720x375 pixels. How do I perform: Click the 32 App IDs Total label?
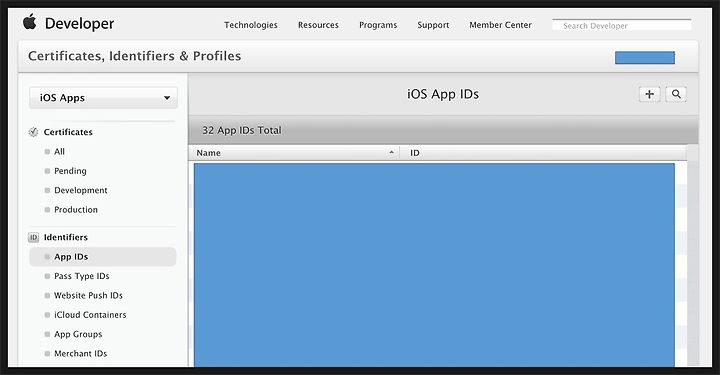242,130
